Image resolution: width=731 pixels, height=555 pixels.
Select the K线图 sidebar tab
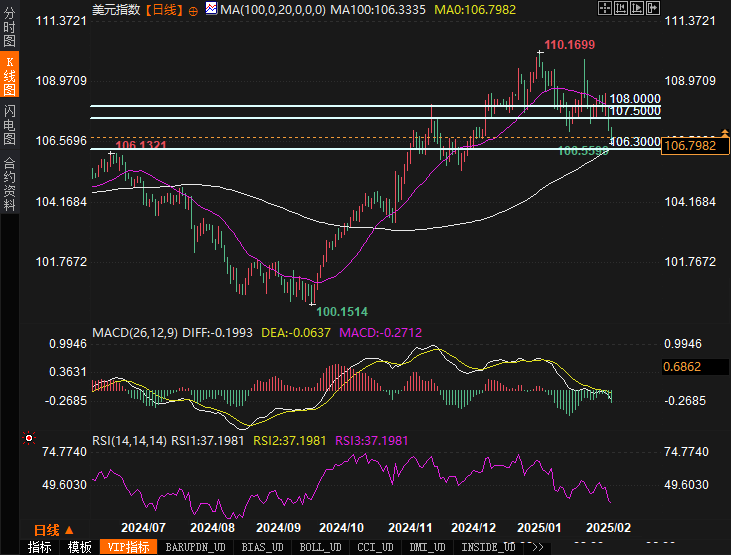tap(9, 75)
